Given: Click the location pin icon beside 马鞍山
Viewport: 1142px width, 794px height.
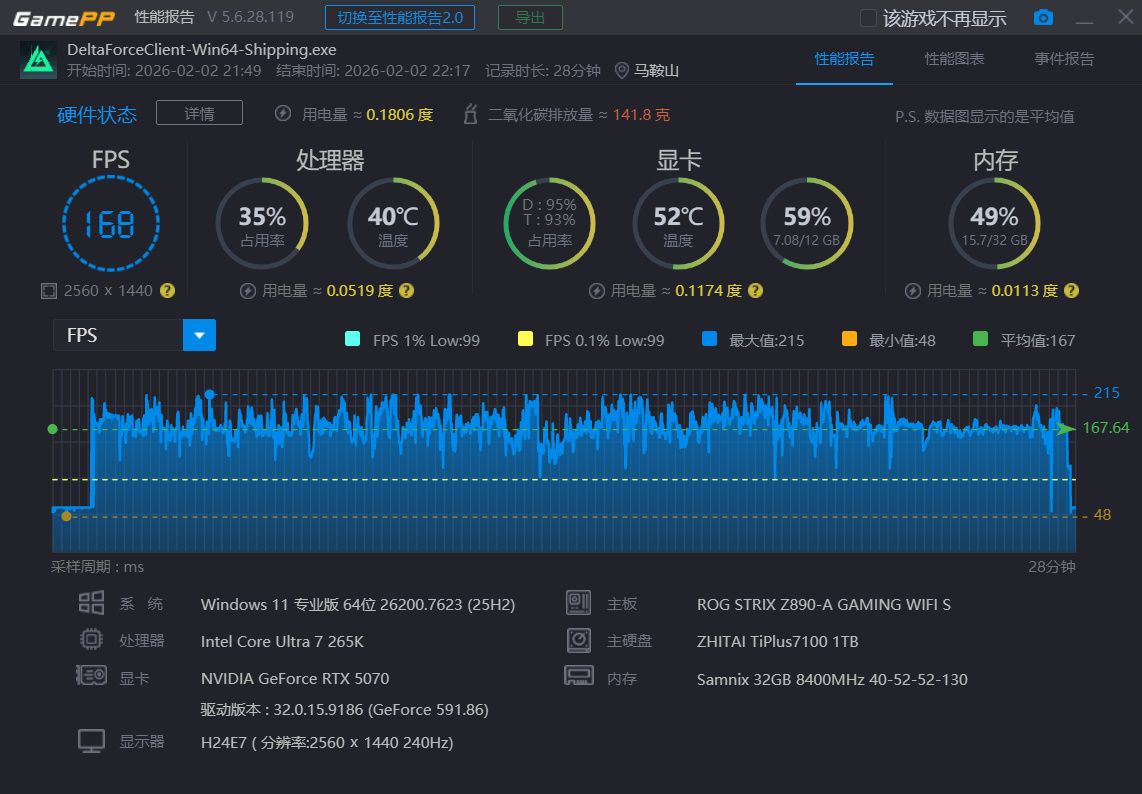Looking at the screenshot, I should [621, 71].
